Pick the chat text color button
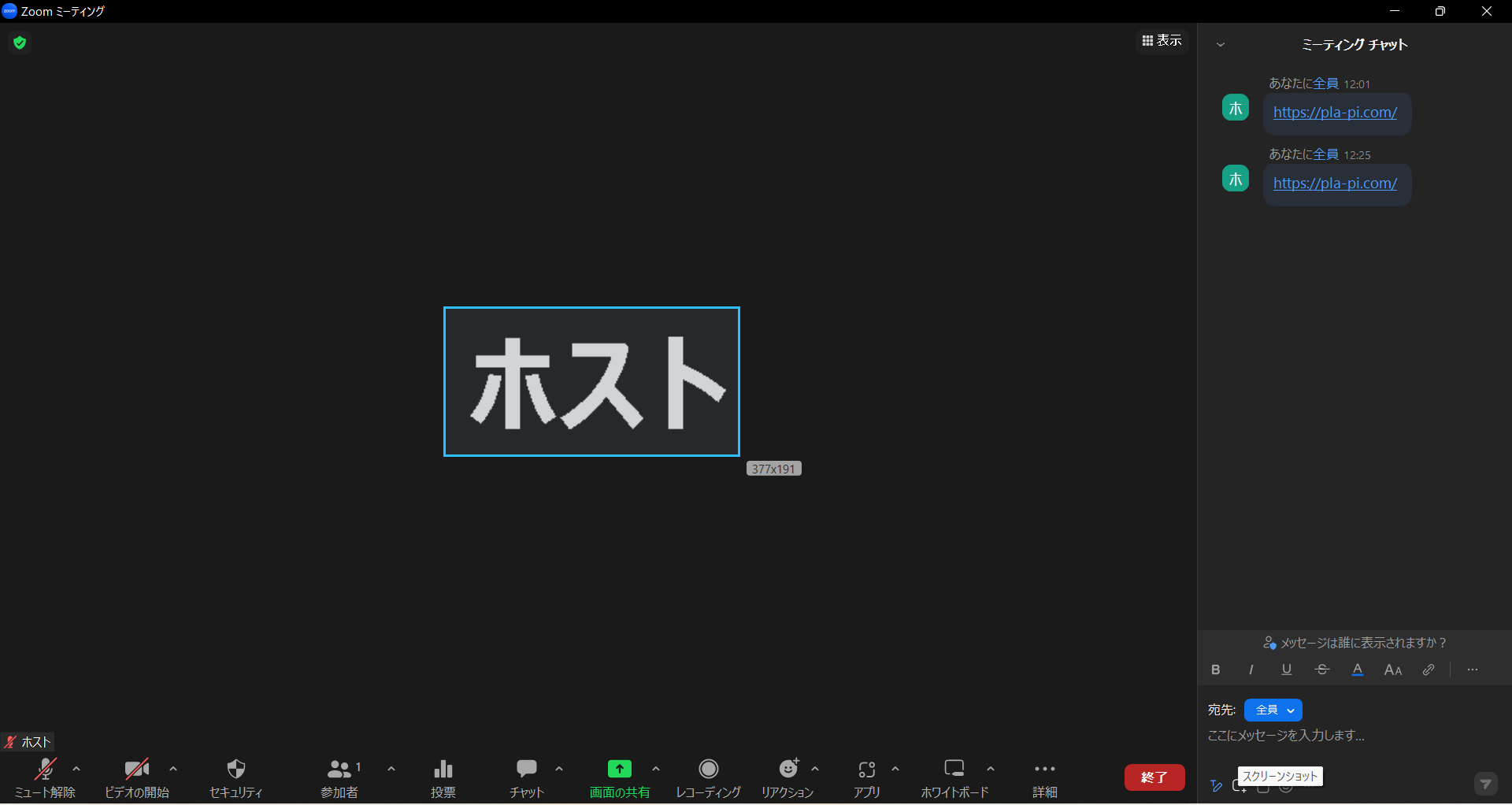Image resolution: width=1512 pixels, height=805 pixels. pyautogui.click(x=1357, y=670)
